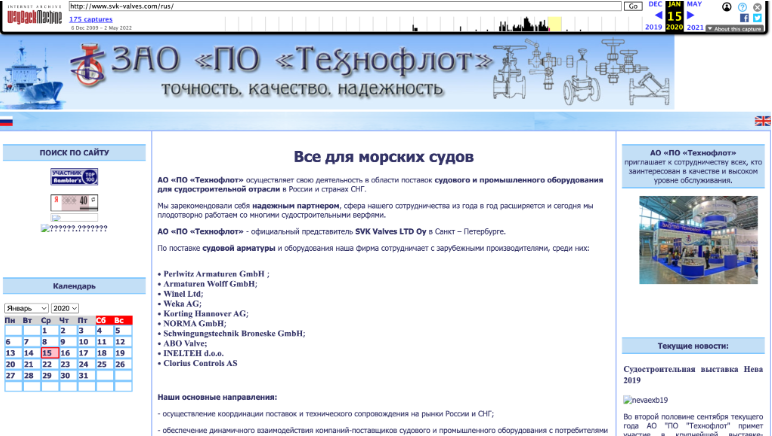Image resolution: width=772 pixels, height=436 pixels.
Task: Select calendar day 25
Action: pyautogui.click(x=104, y=364)
